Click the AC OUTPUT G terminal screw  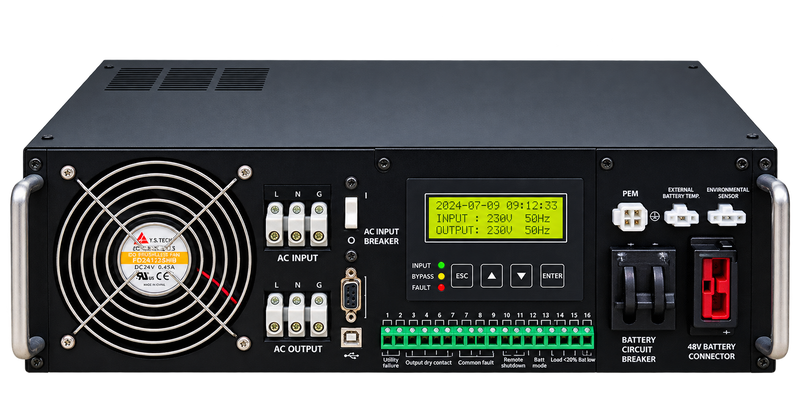pos(319,315)
